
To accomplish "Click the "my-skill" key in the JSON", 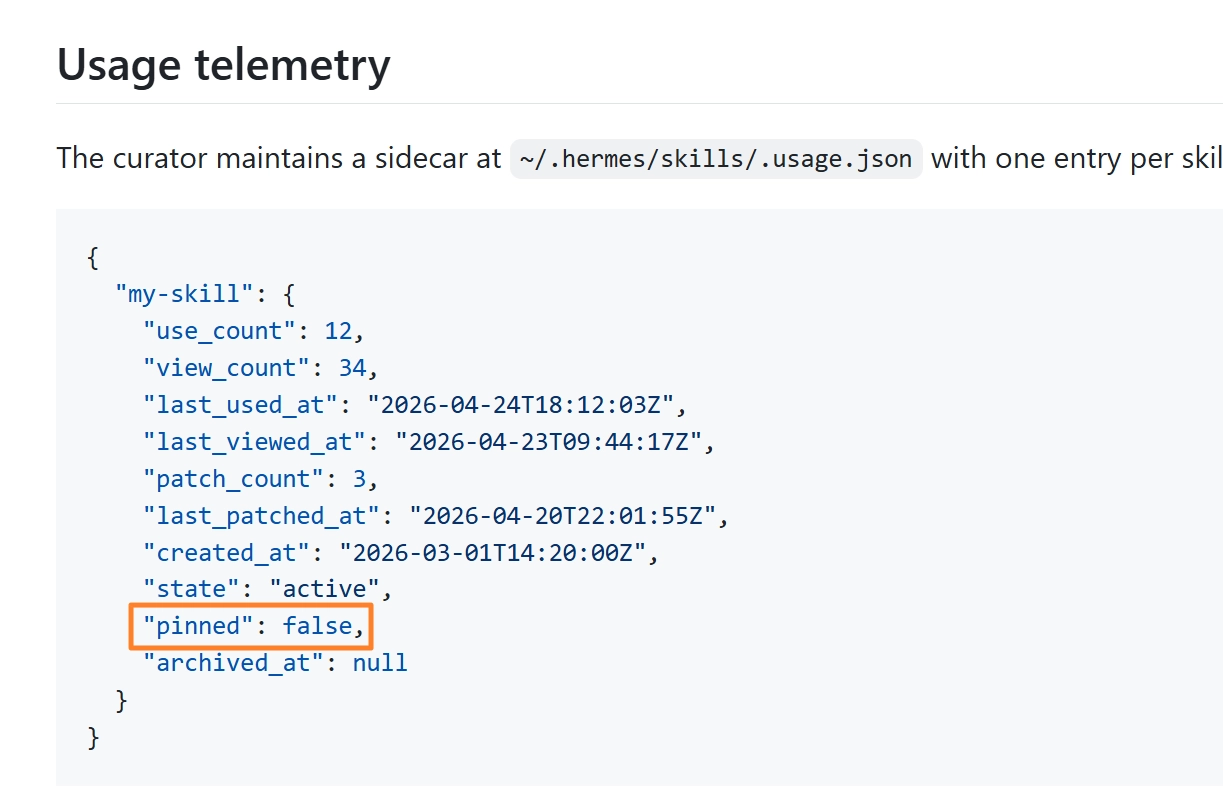I will point(185,294).
